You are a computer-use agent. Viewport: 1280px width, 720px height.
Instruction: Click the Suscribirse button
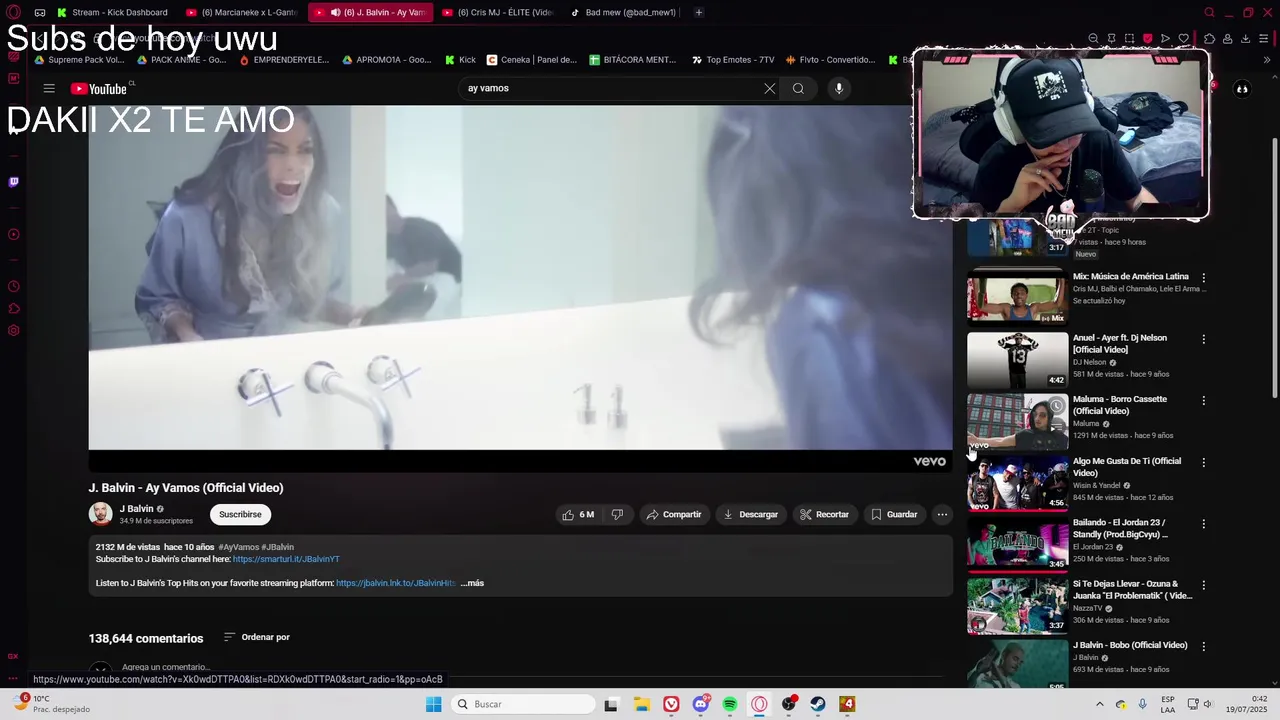240,514
